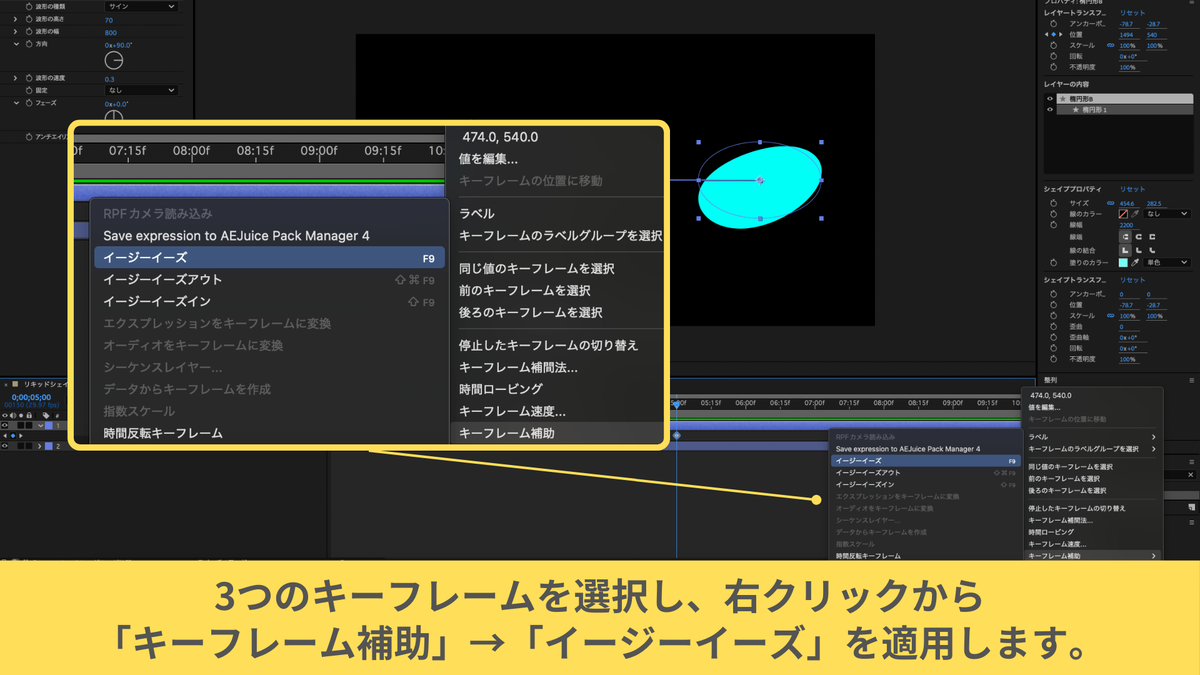Pick fill color with 塗りのカラー eyedropper
The image size is (1200, 675).
[x=1135, y=263]
